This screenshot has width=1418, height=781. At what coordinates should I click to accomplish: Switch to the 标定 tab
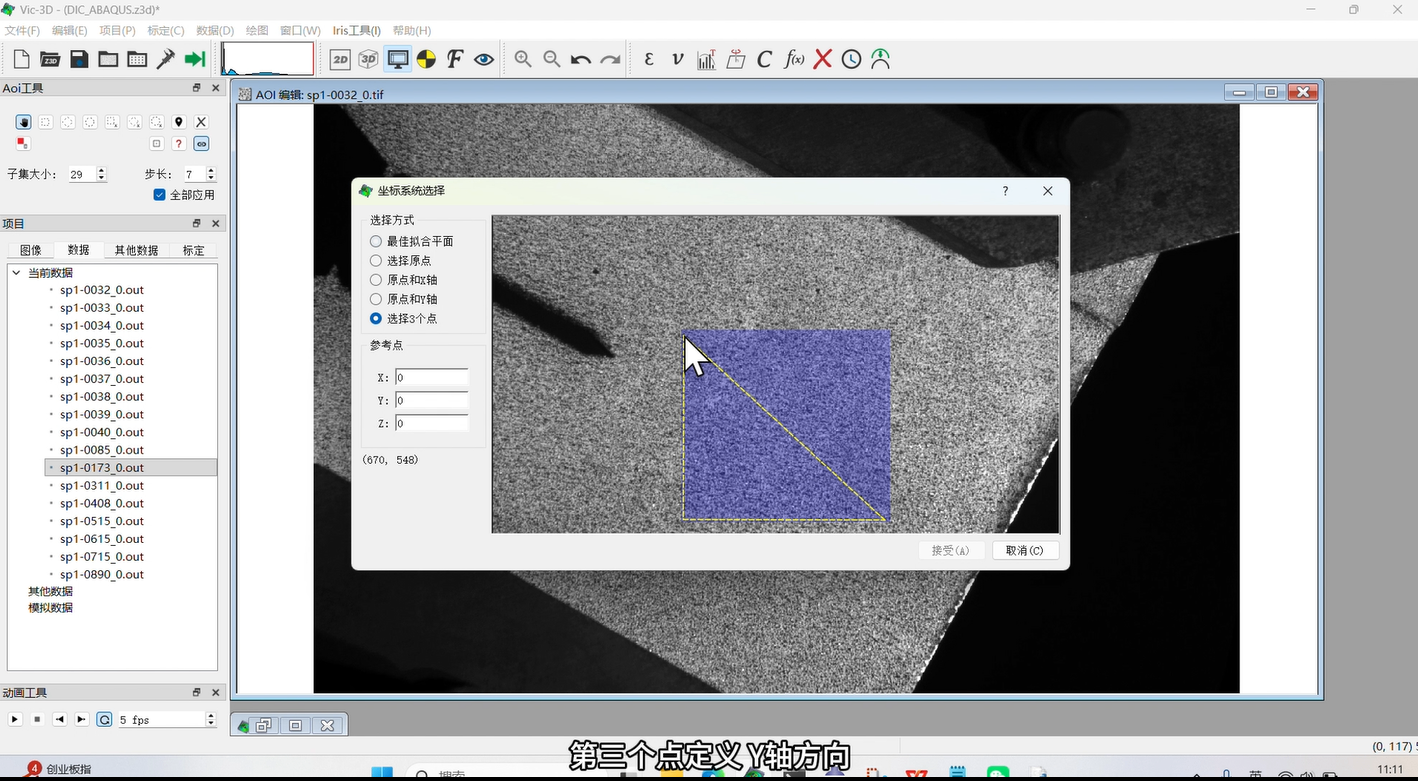[193, 250]
